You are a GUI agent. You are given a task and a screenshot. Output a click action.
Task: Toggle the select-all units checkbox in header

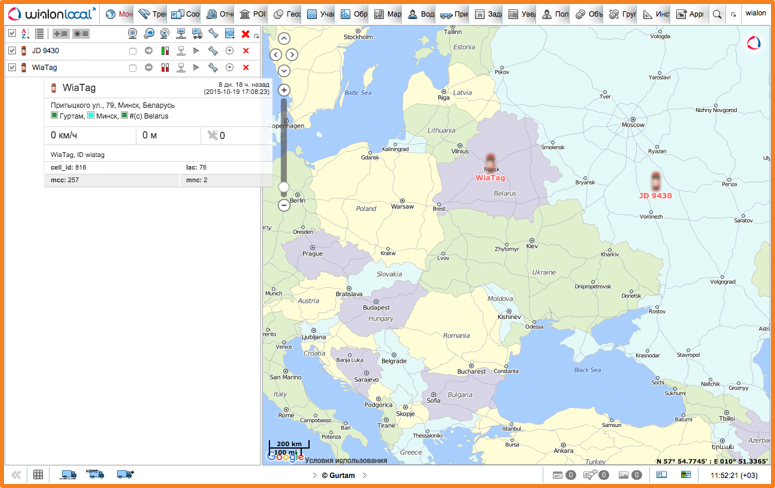click(12, 34)
